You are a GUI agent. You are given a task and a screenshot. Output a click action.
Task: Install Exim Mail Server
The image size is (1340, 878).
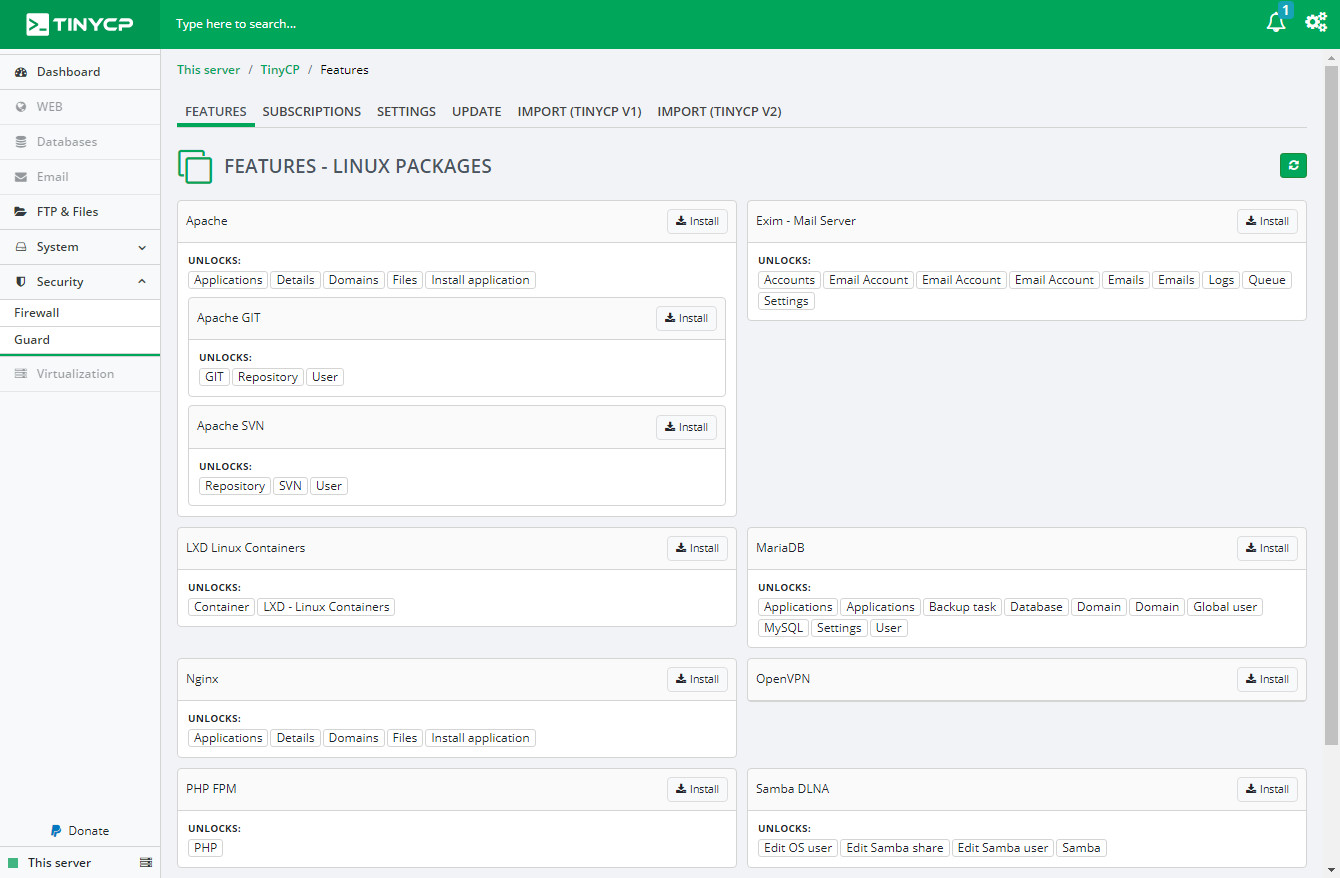1267,221
